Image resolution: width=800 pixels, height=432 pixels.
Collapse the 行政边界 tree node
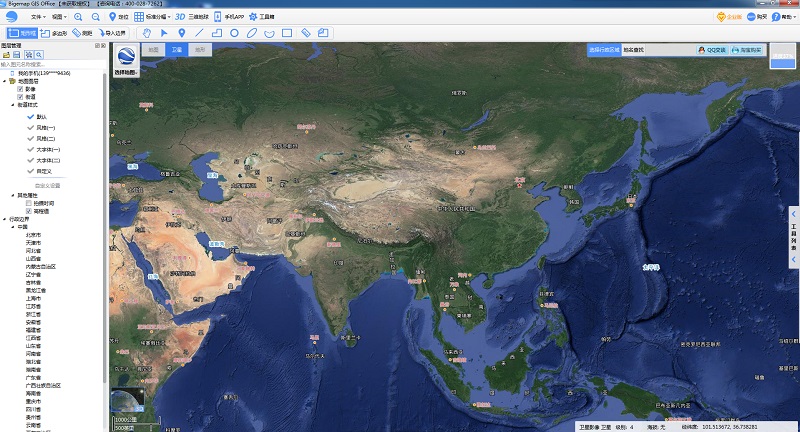[x=5, y=219]
